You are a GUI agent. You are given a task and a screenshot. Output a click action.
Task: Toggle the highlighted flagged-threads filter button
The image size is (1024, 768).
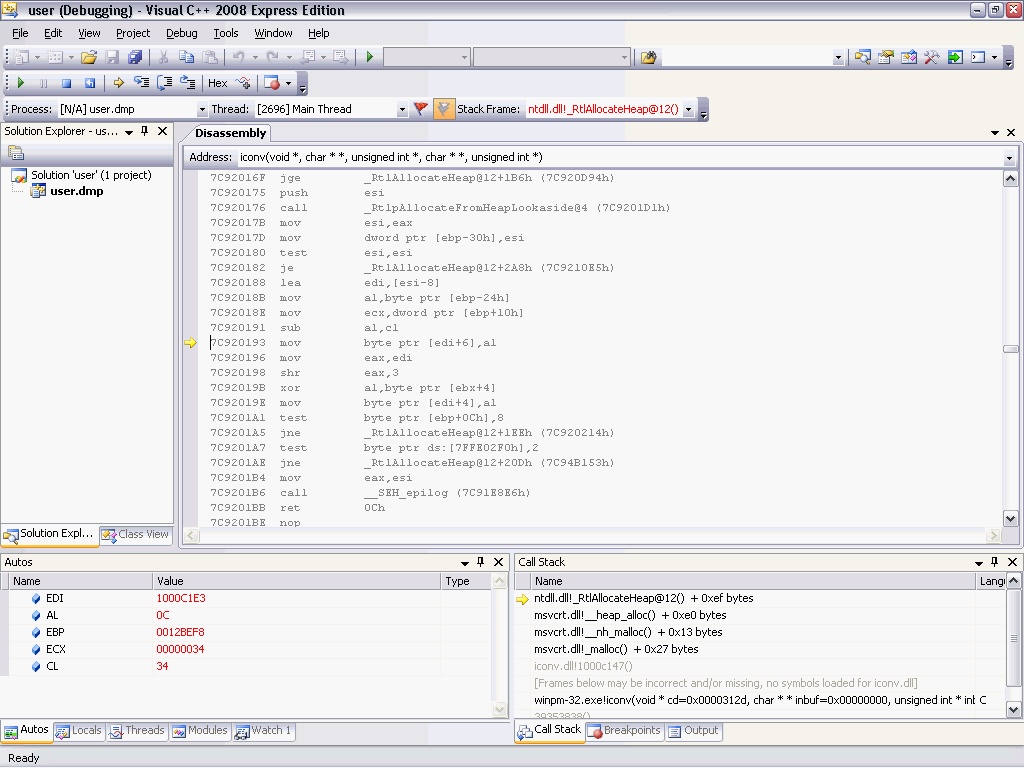coord(443,109)
